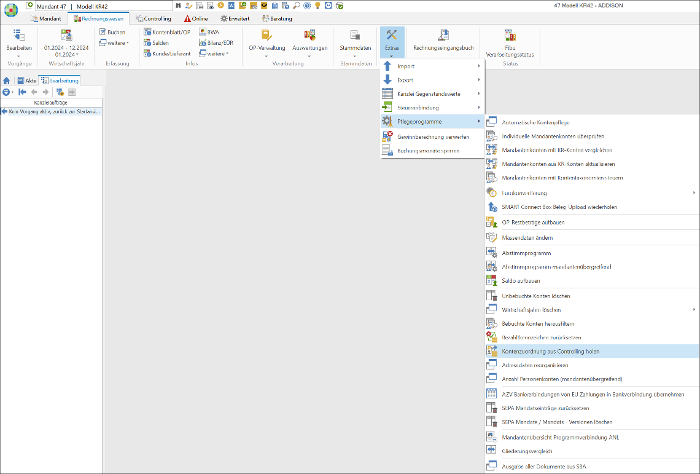
Task: Click the Rechnungseingangsbuch ribbon icon
Action: point(443,35)
